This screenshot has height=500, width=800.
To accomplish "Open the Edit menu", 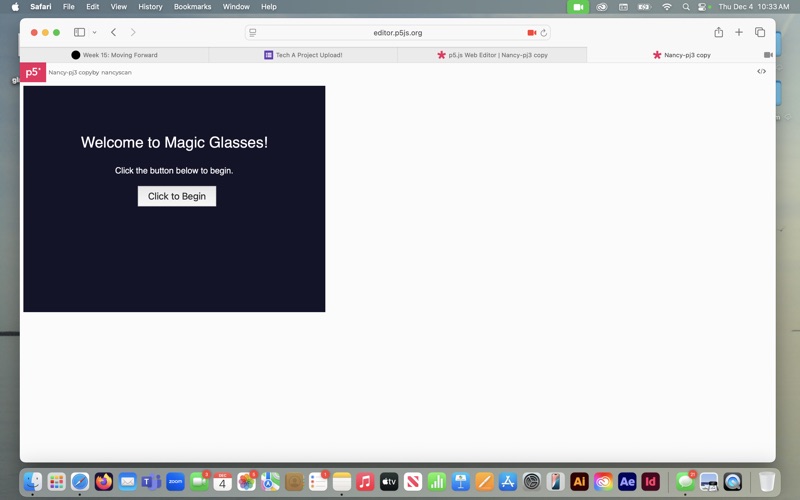I will pyautogui.click(x=92, y=7).
